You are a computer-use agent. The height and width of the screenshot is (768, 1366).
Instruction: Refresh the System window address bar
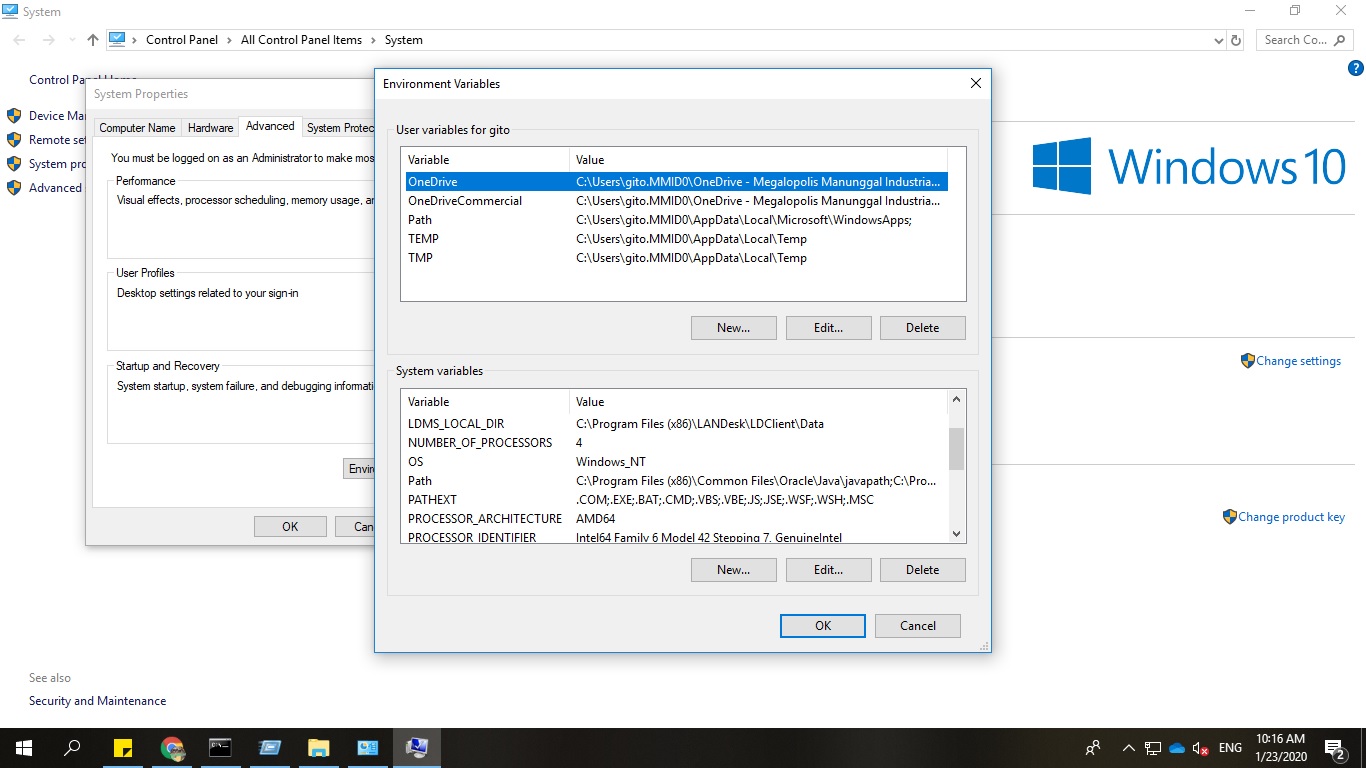point(1236,40)
